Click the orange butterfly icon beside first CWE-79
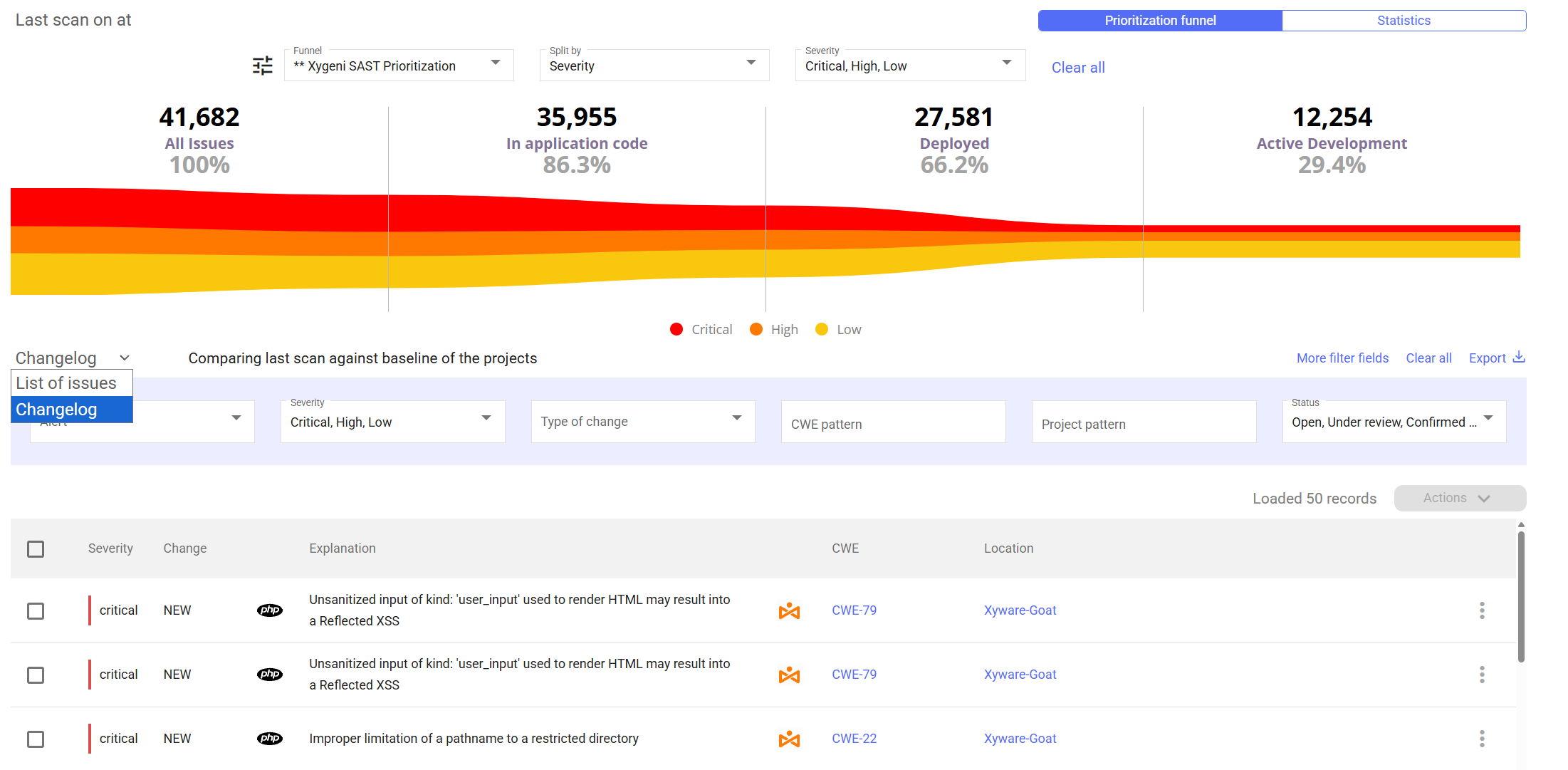 click(x=789, y=611)
